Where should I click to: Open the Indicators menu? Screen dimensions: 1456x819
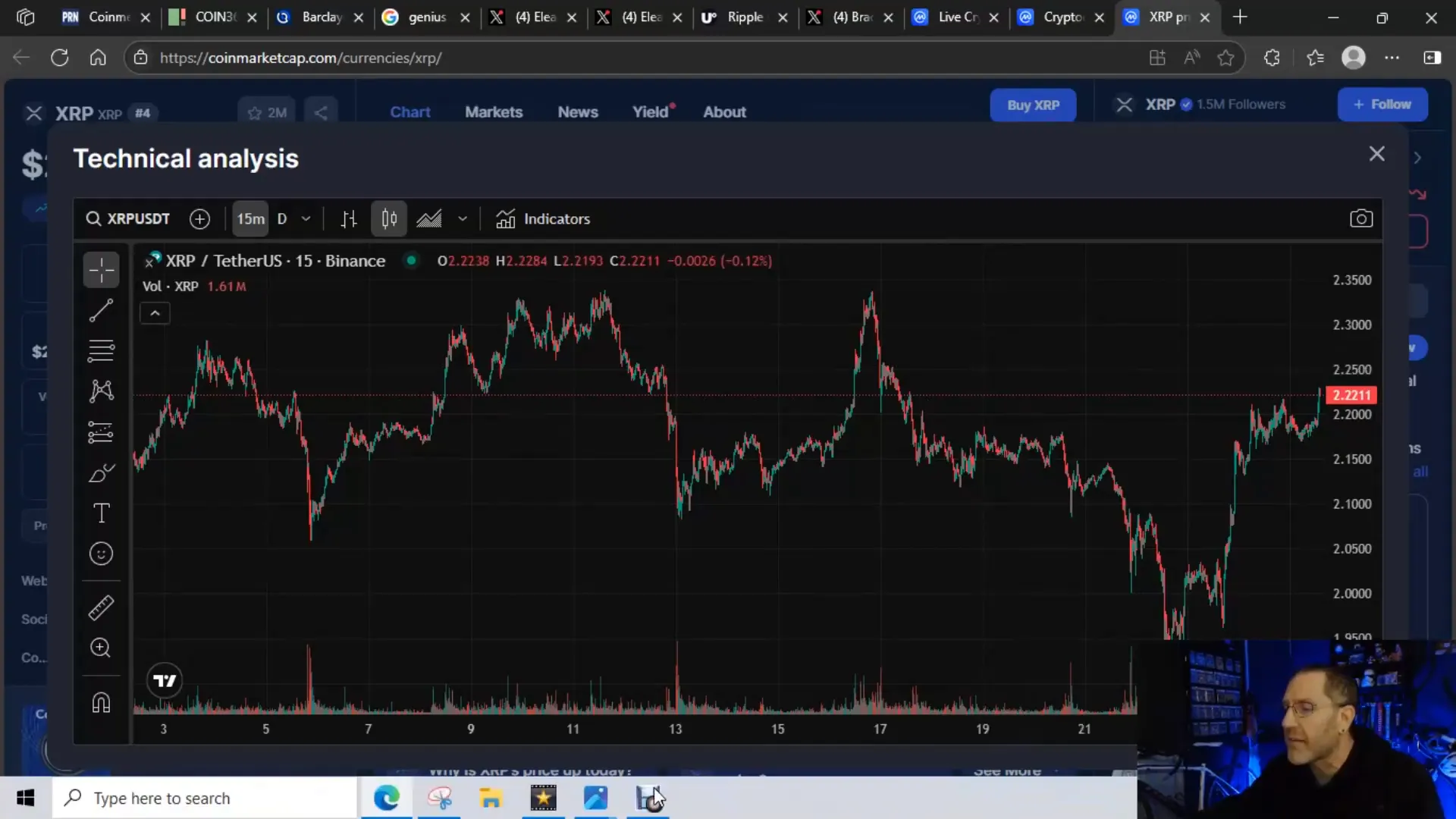point(543,219)
